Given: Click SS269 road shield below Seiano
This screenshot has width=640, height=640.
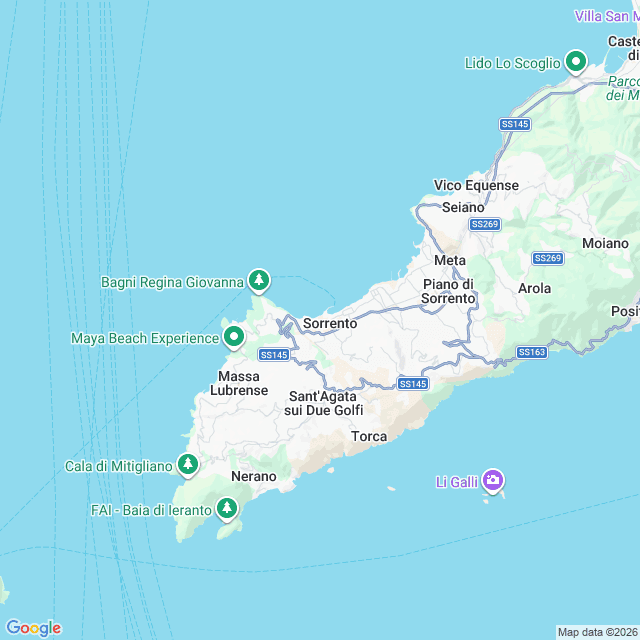Looking at the screenshot, I should tap(485, 224).
